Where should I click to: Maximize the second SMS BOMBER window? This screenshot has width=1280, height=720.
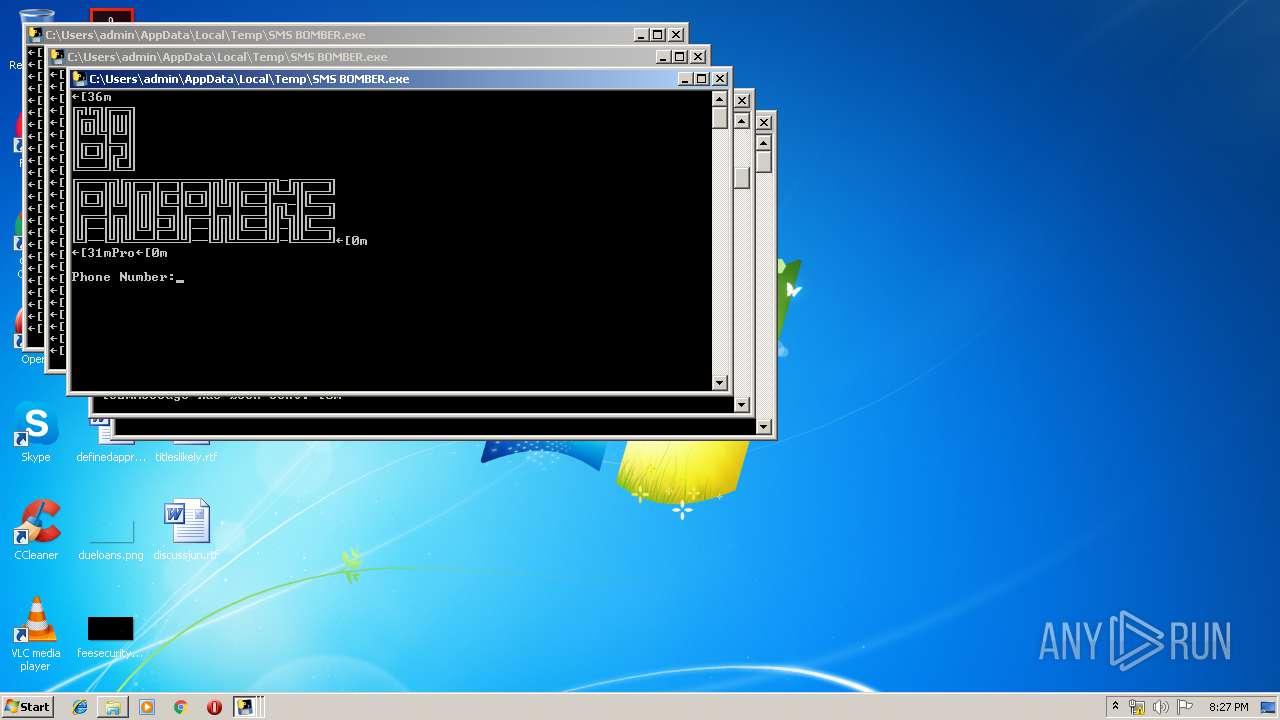[x=680, y=57]
